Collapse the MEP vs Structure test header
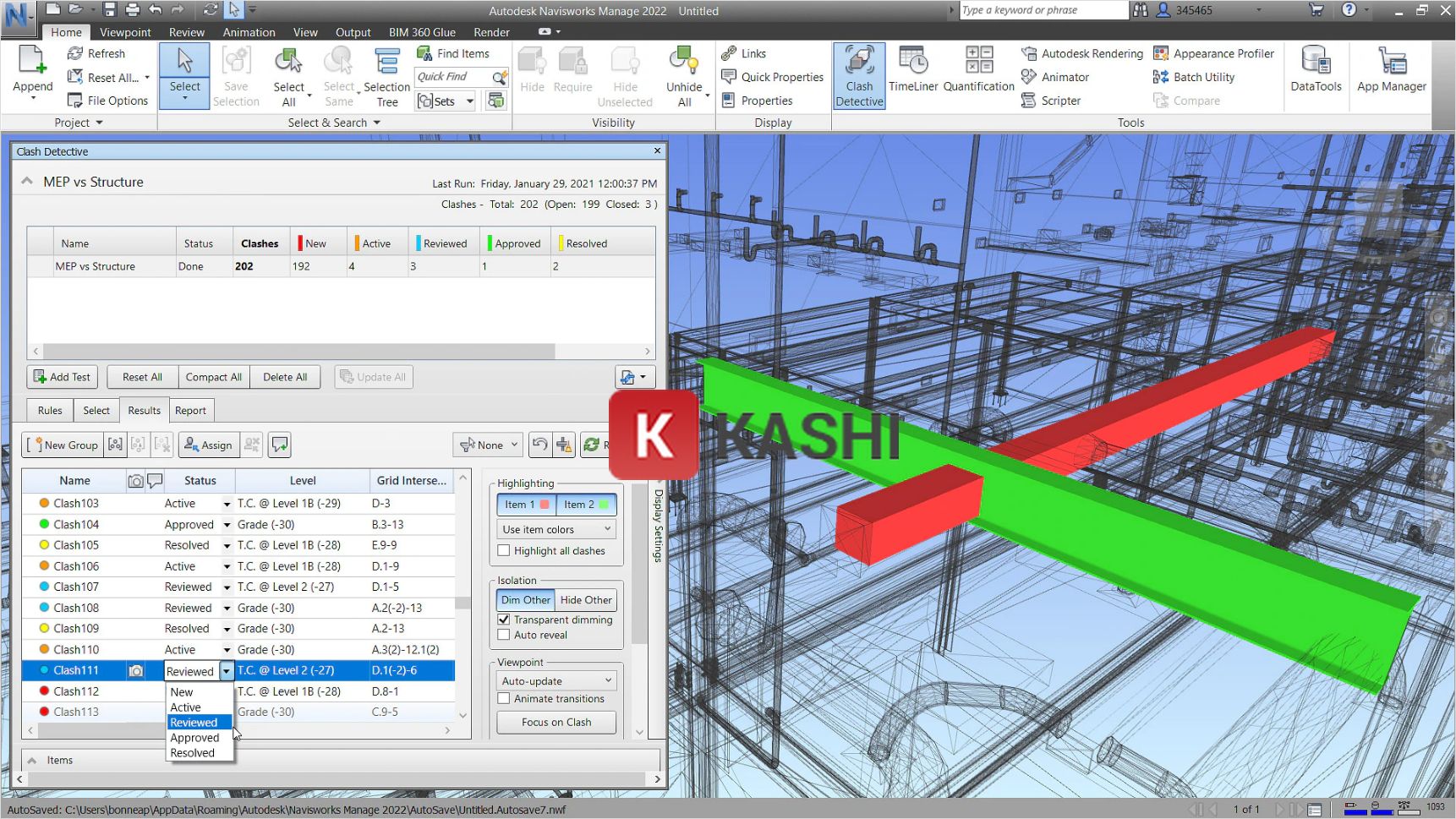Screen dimensions: 1456x819 (x=25, y=181)
